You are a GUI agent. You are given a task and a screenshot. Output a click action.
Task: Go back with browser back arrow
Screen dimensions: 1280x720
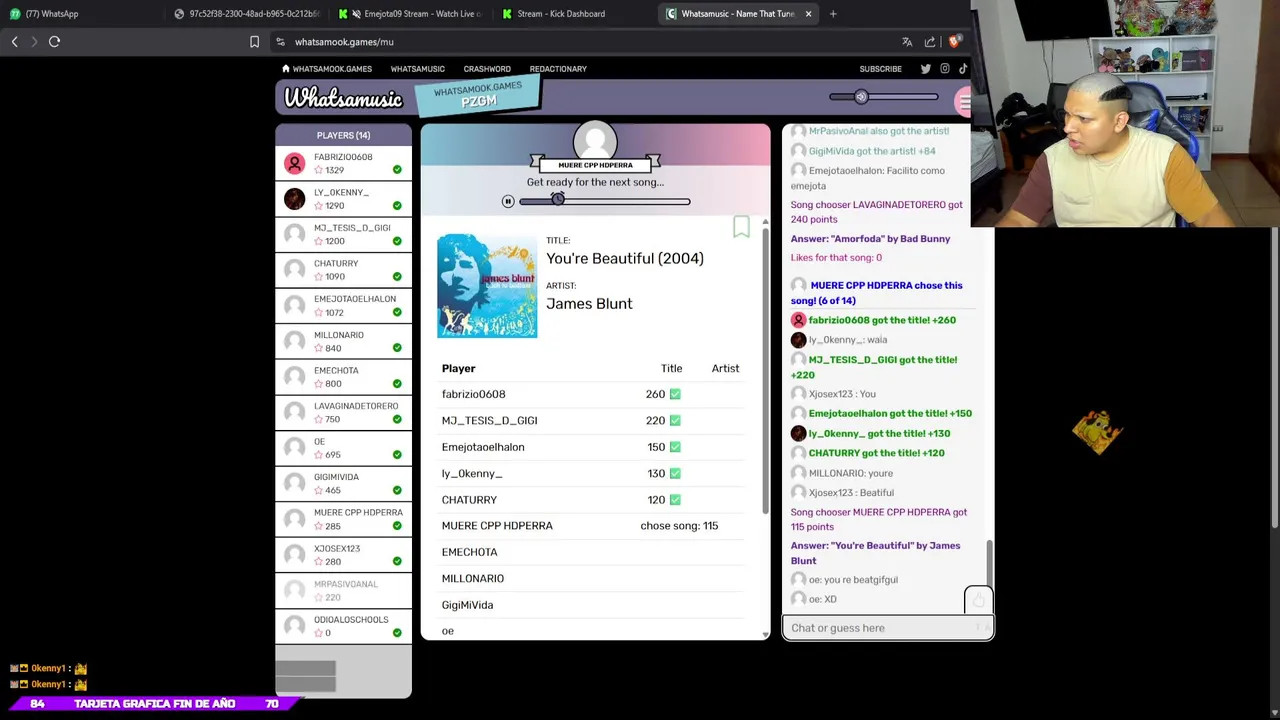click(x=14, y=42)
